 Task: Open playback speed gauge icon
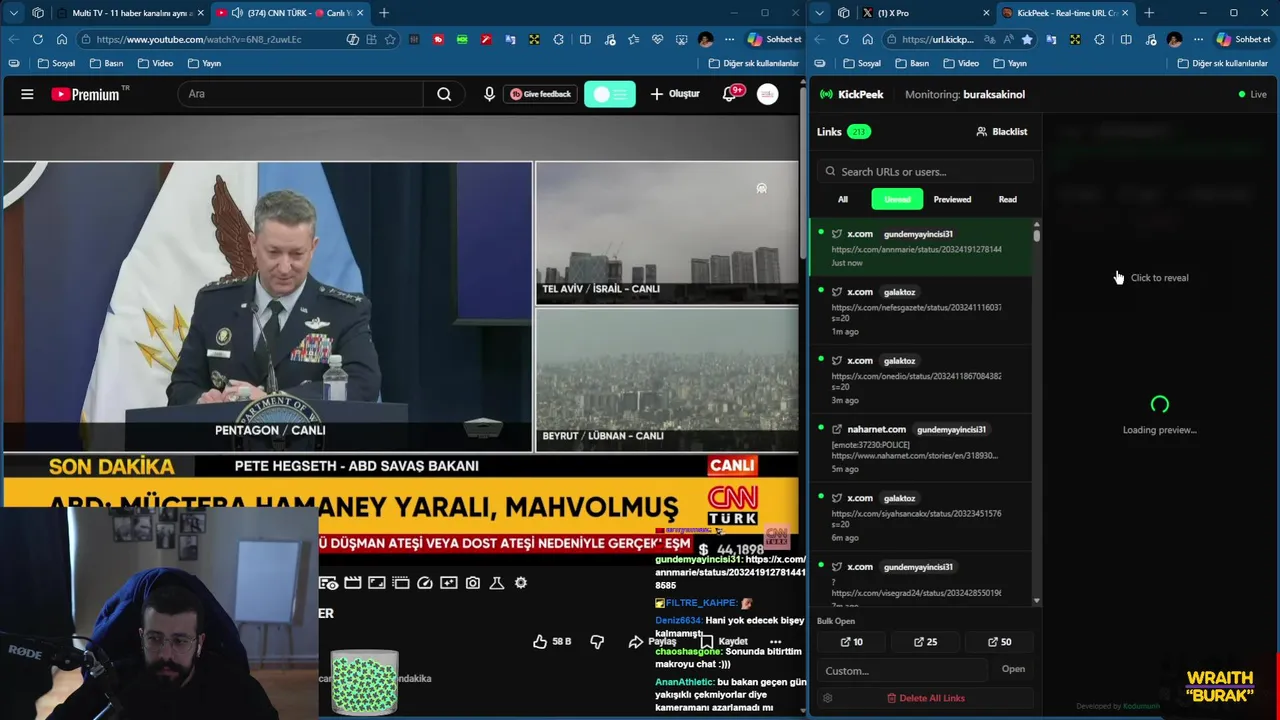425,583
